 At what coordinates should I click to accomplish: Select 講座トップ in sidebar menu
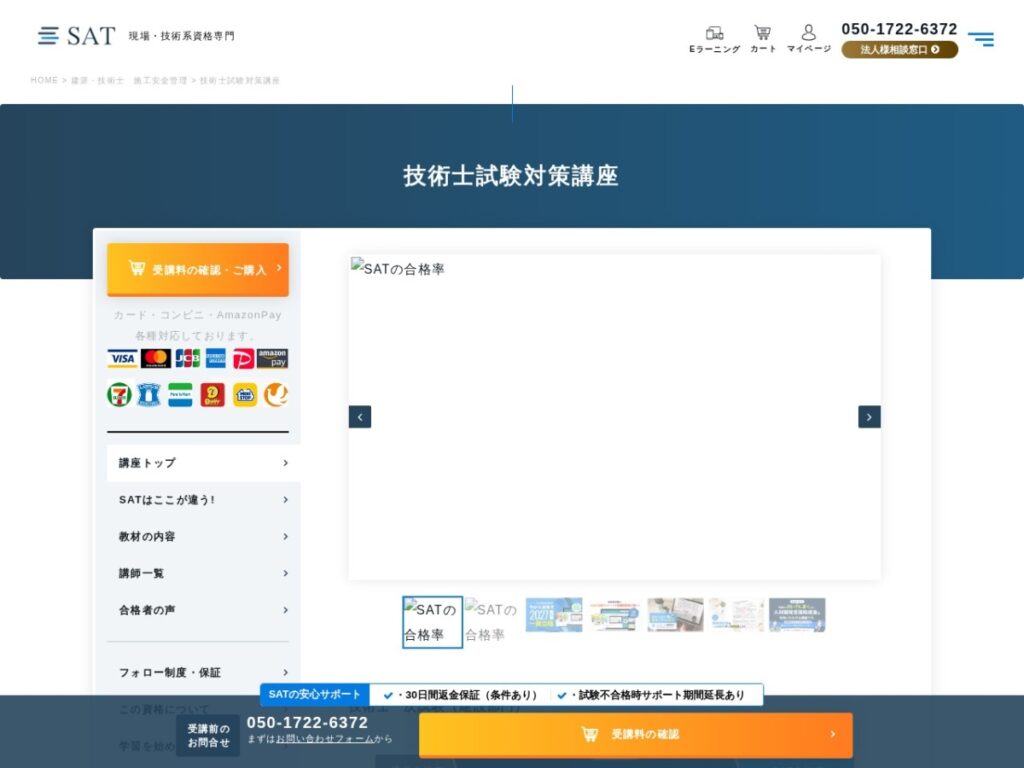click(x=204, y=463)
